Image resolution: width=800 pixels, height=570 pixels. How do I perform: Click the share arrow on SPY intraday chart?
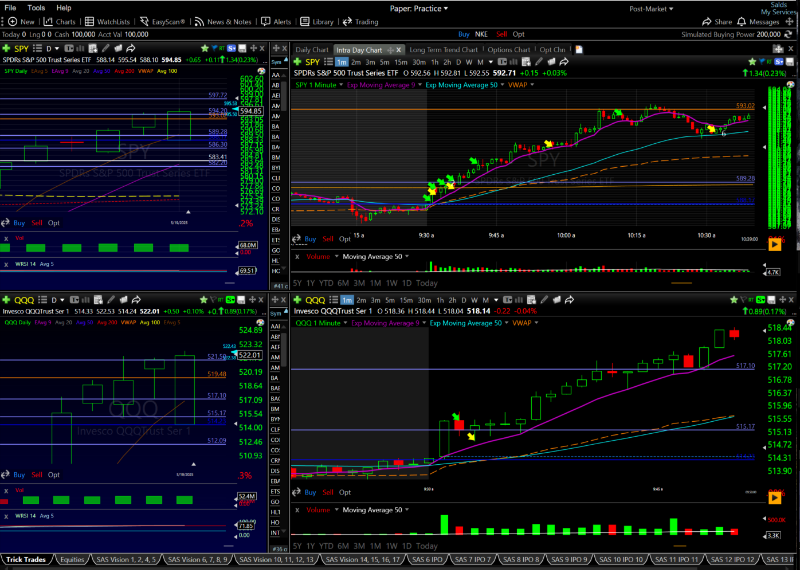[x=564, y=62]
